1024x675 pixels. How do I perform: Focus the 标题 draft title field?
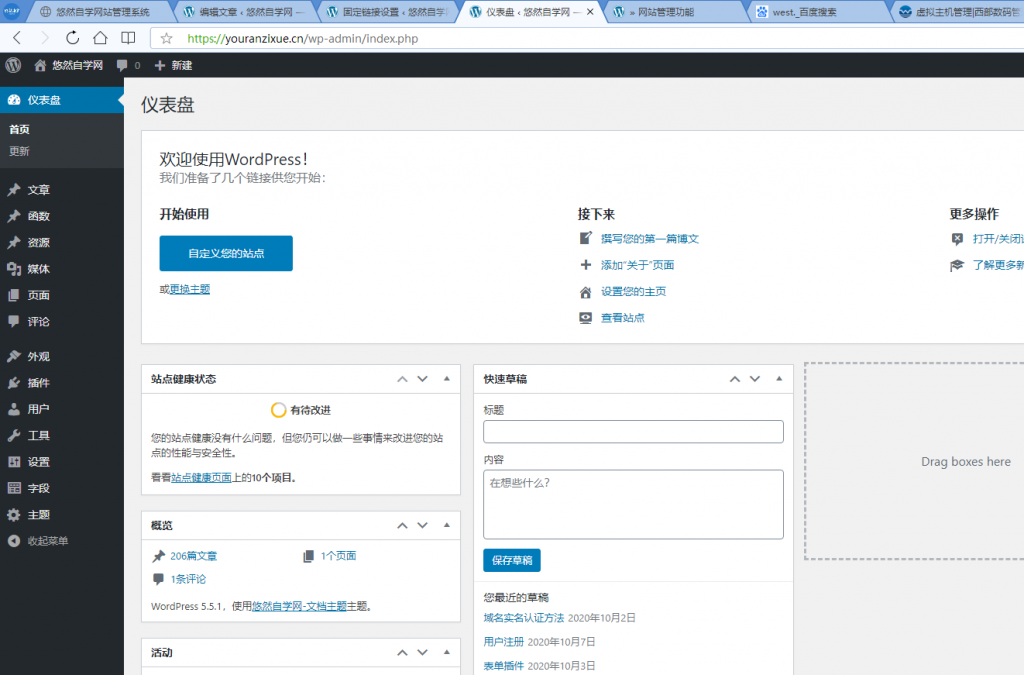click(633, 432)
